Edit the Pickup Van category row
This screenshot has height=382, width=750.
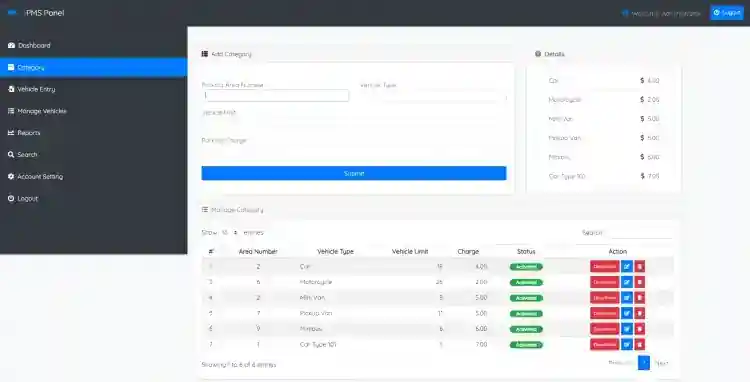(627, 313)
